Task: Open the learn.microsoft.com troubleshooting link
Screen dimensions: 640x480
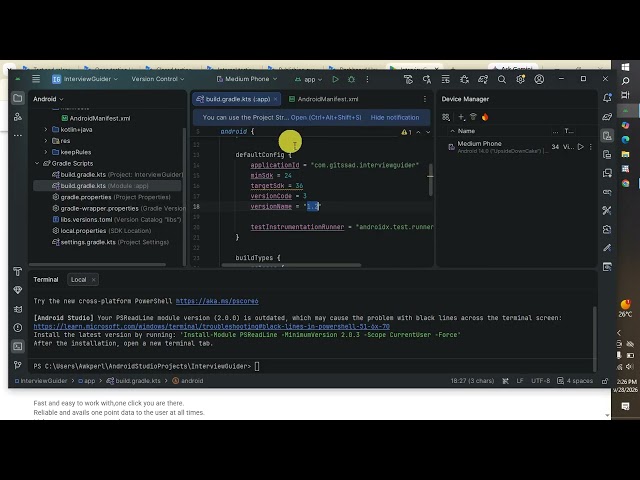Action: [211, 327]
